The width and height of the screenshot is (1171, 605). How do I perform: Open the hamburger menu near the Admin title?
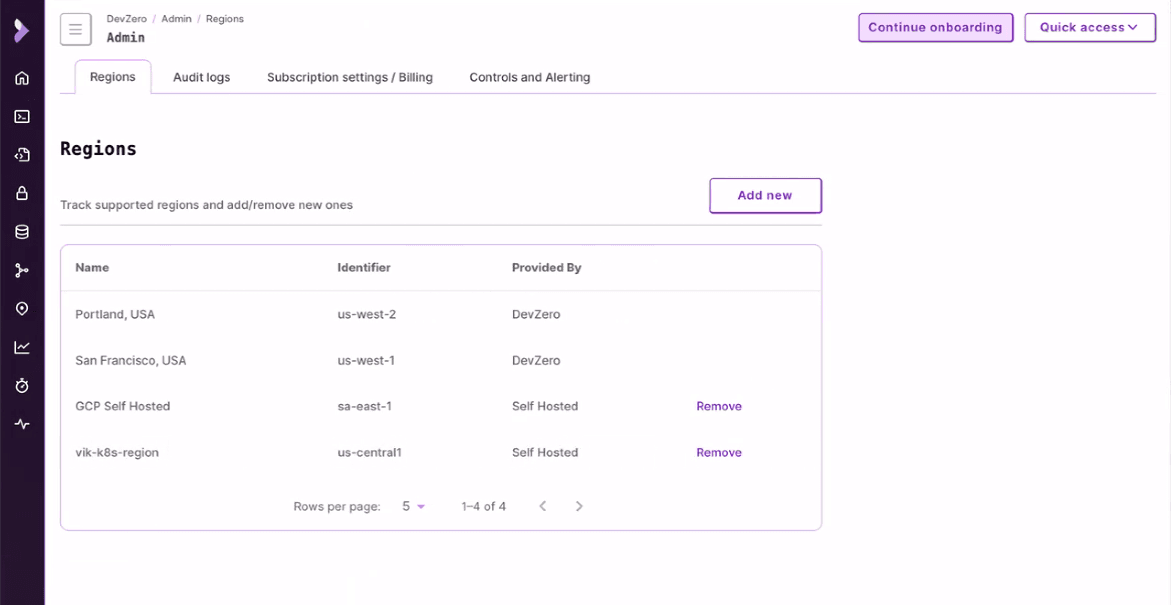(75, 29)
